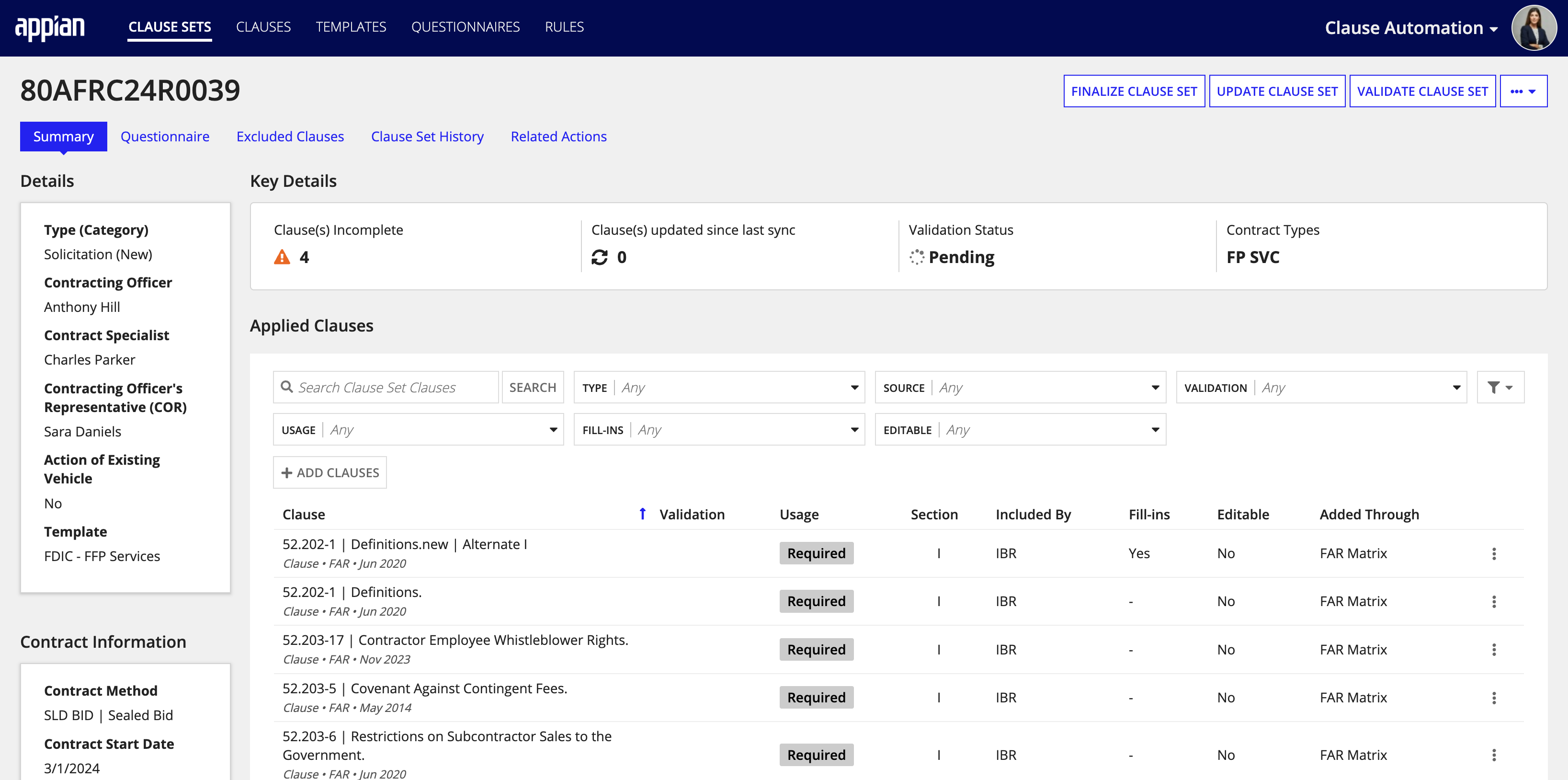
Task: Click VALIDATE CLAUSE SET button
Action: 1422,92
